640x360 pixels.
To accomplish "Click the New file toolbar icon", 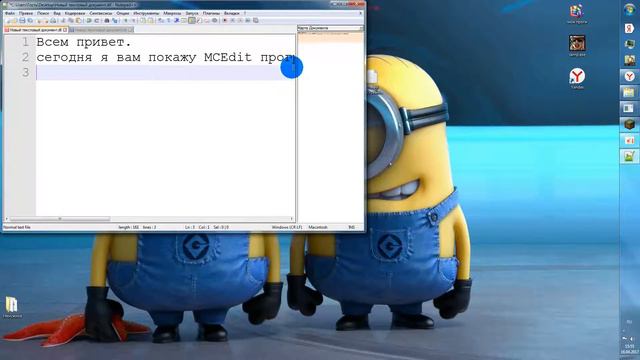I will click(8, 20).
